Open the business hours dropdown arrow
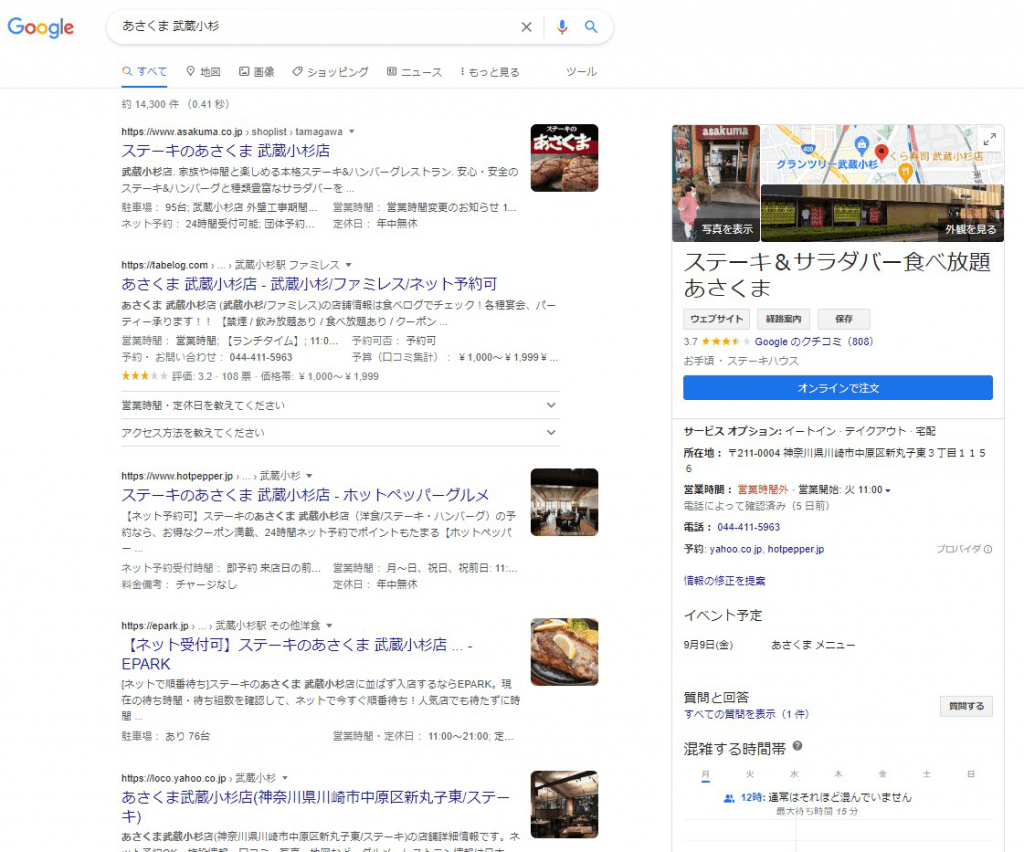Image resolution: width=1024 pixels, height=852 pixels. coord(888,490)
